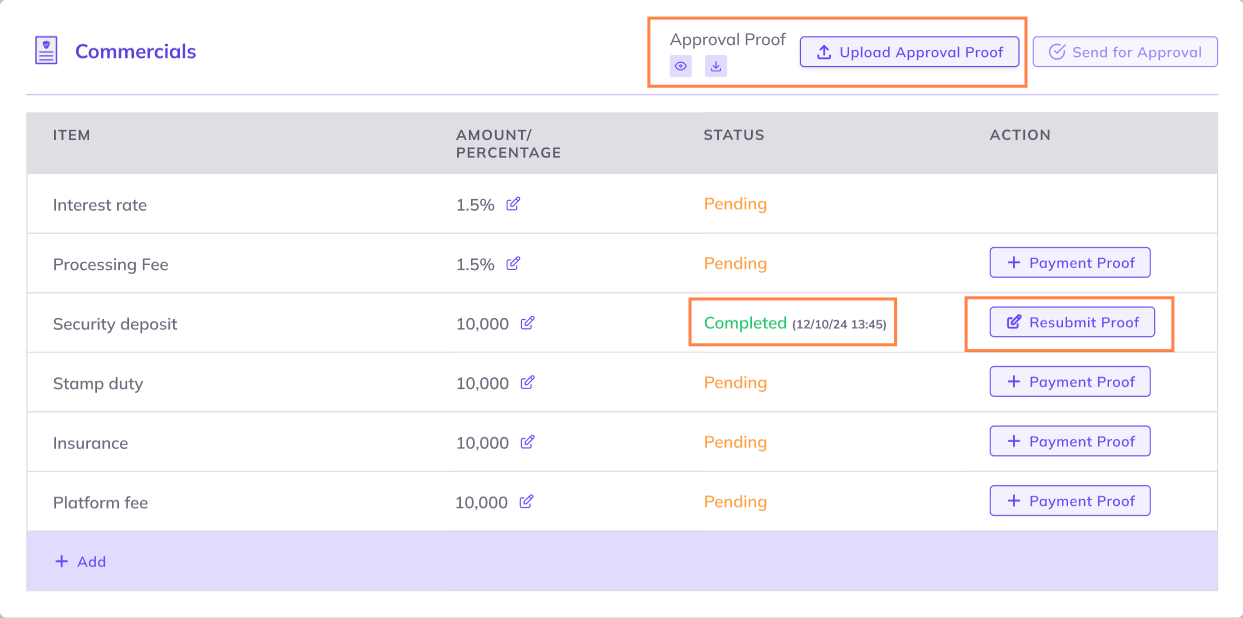The image size is (1243, 618).
Task: Click Send for Approval button
Action: pyautogui.click(x=1125, y=52)
